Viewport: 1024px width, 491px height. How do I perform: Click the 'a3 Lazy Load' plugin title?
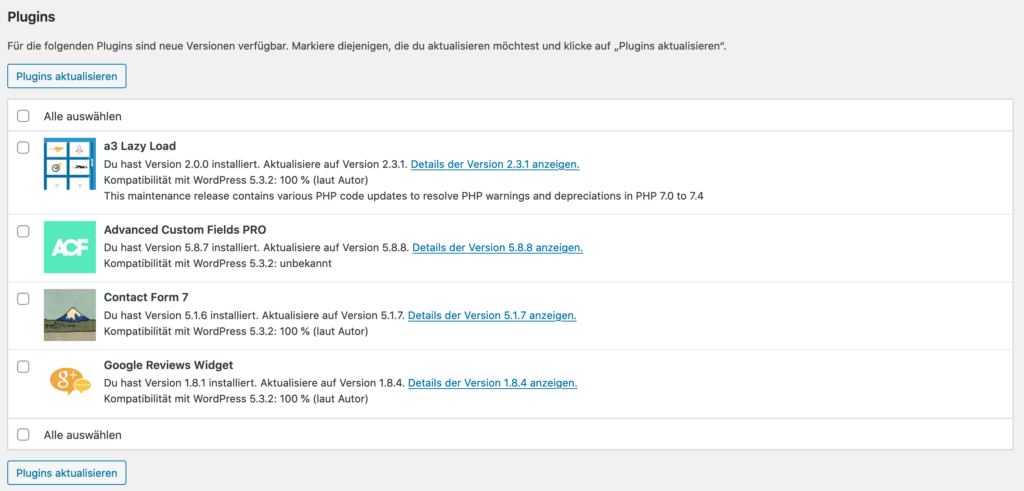click(x=140, y=146)
